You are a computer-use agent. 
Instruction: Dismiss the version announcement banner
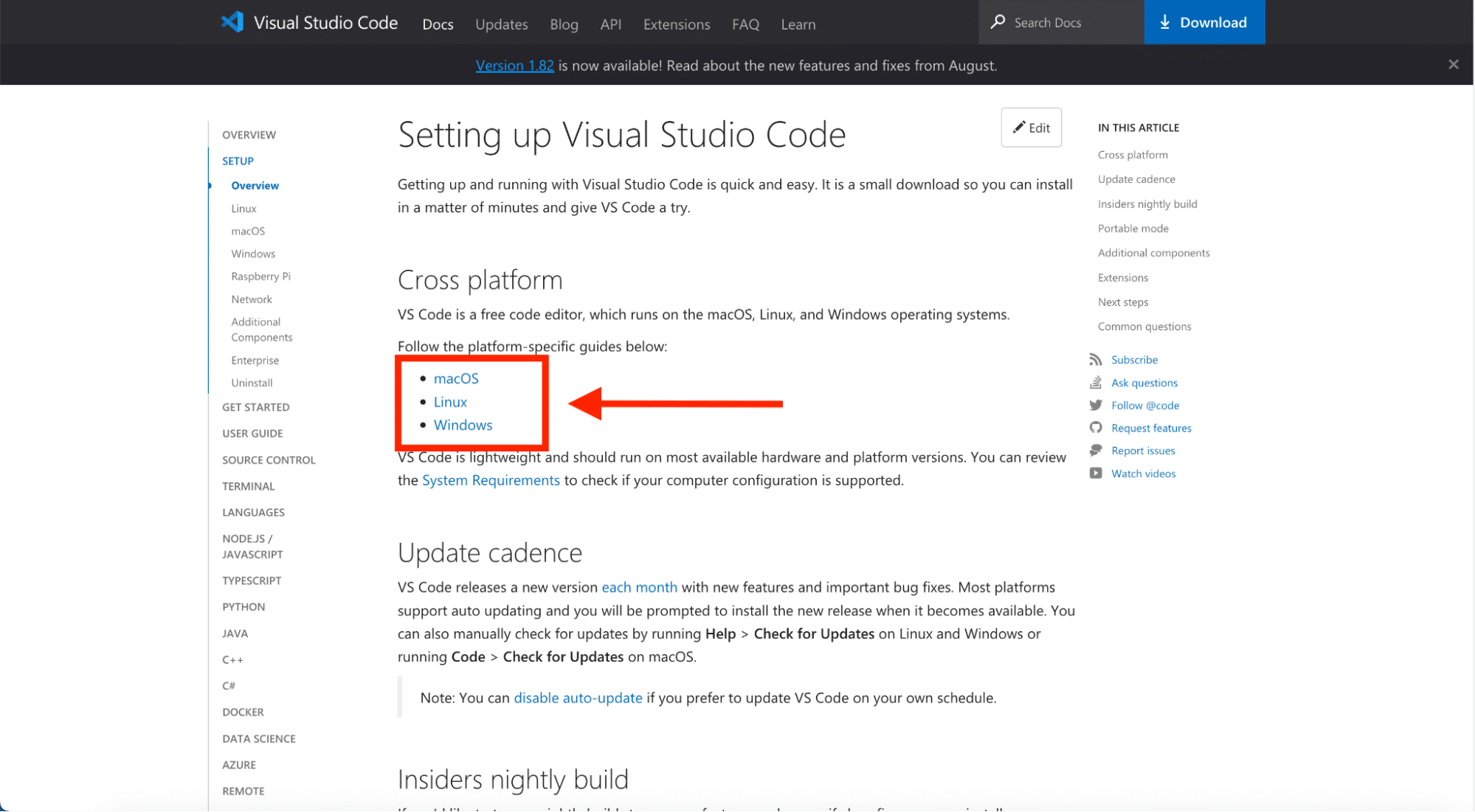[x=1453, y=64]
